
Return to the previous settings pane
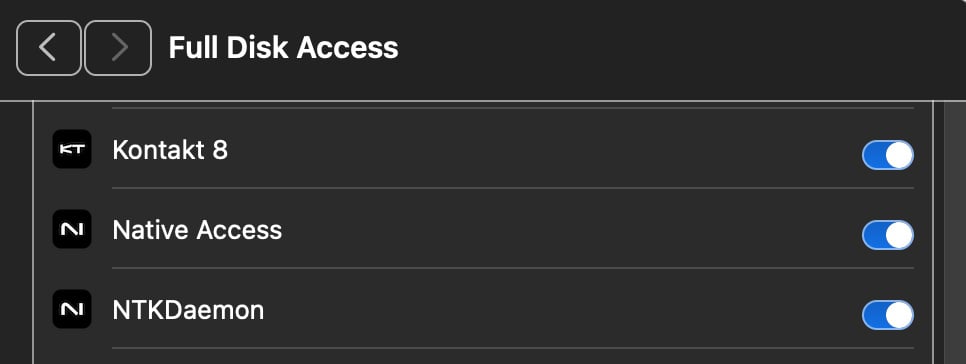[49, 48]
